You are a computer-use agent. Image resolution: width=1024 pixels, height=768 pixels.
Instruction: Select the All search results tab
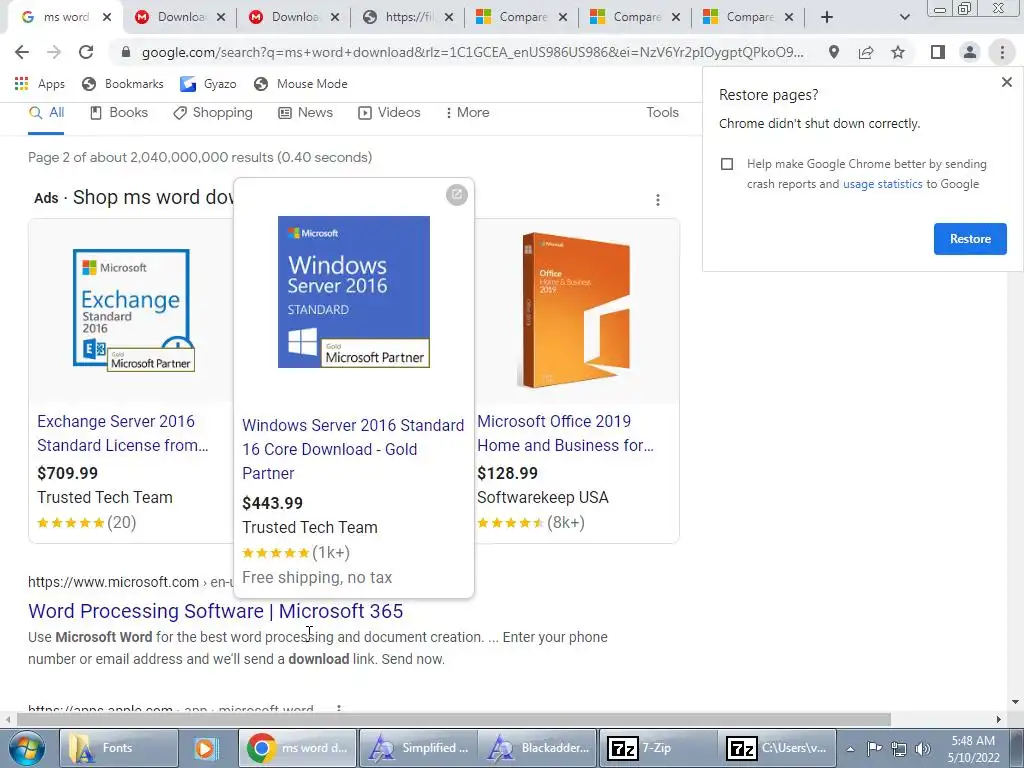46,112
